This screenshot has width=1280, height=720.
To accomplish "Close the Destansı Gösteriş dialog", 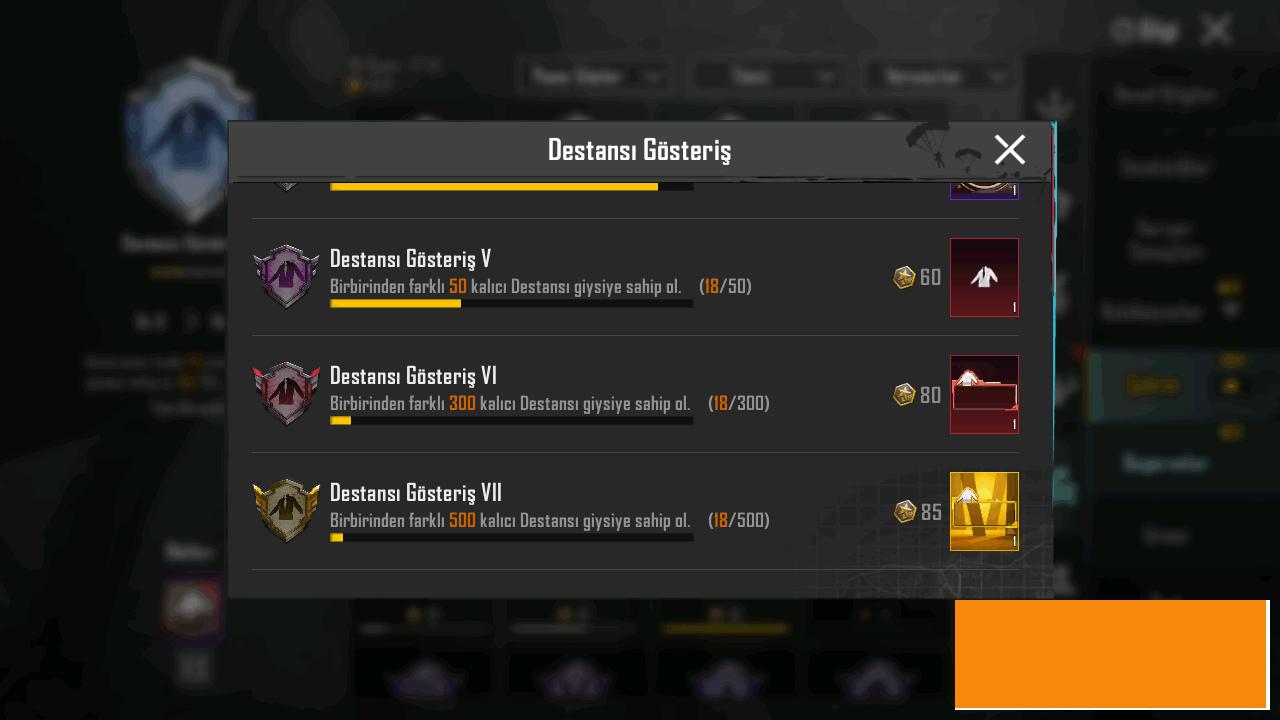I will [1010, 150].
